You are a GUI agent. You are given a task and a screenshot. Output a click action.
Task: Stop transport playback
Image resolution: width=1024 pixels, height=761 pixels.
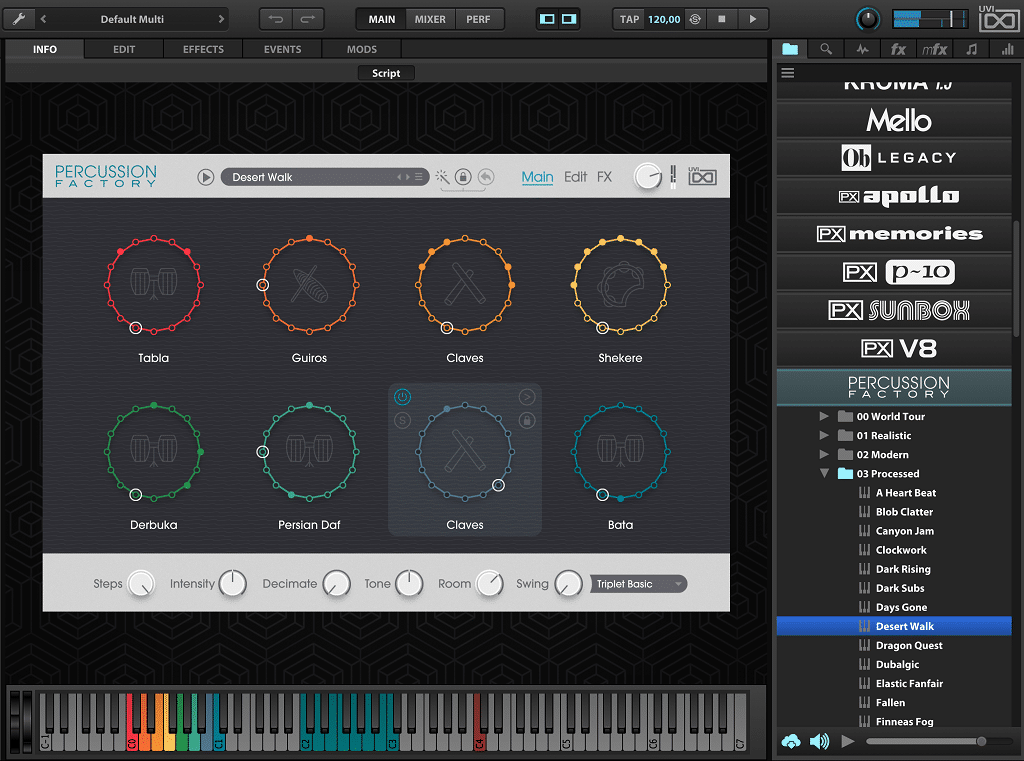[x=722, y=19]
